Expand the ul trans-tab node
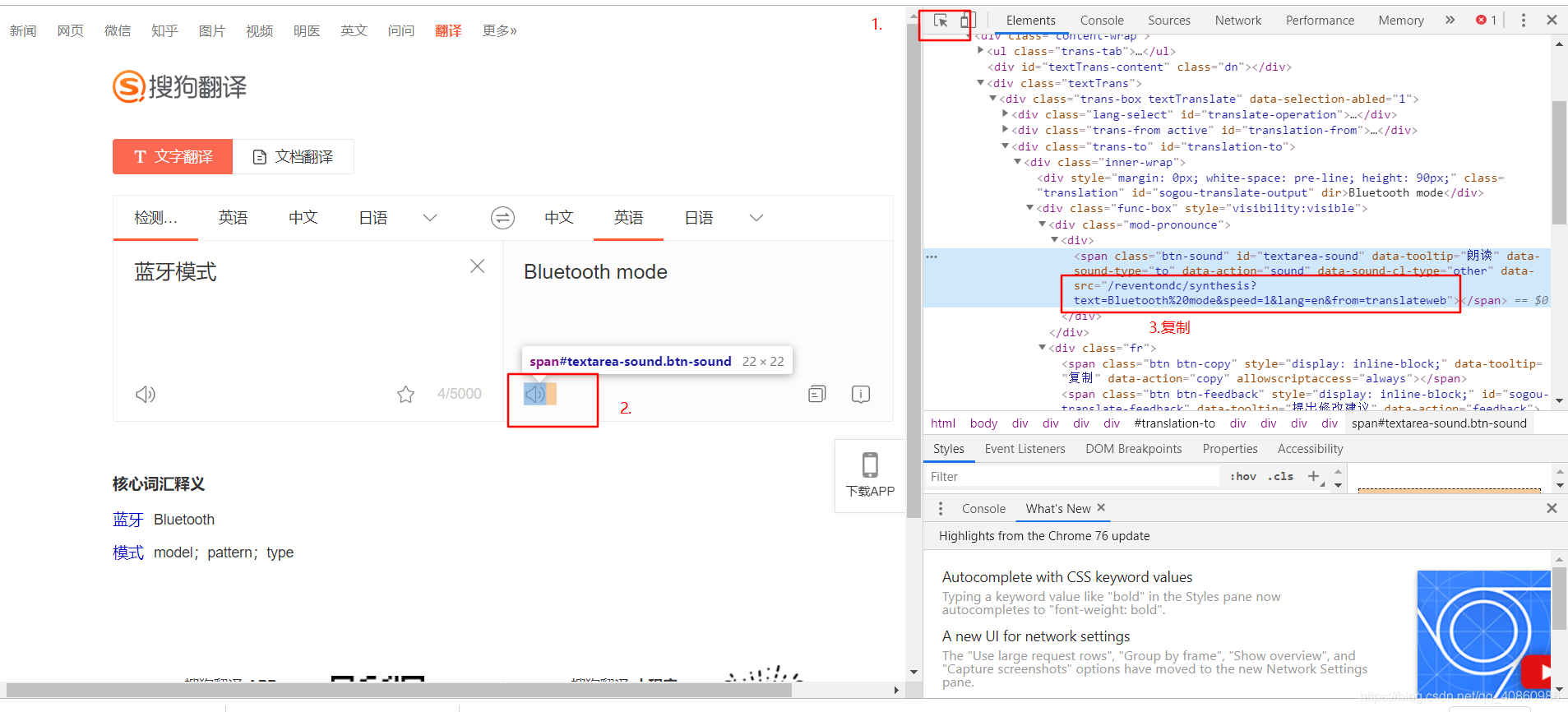 coord(981,51)
